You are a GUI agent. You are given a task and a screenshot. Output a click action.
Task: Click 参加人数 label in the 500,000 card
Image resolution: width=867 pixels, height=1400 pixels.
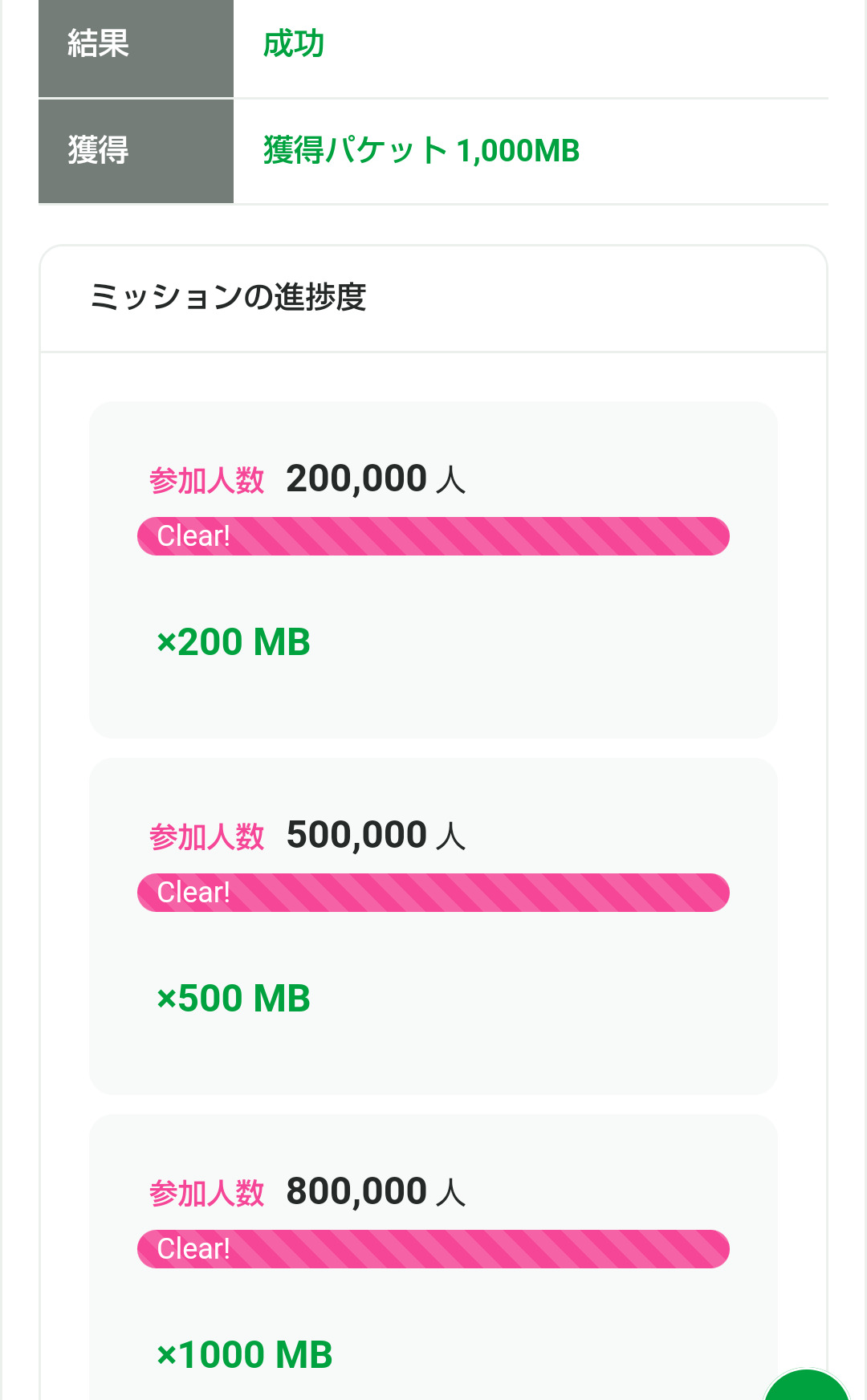tap(206, 837)
